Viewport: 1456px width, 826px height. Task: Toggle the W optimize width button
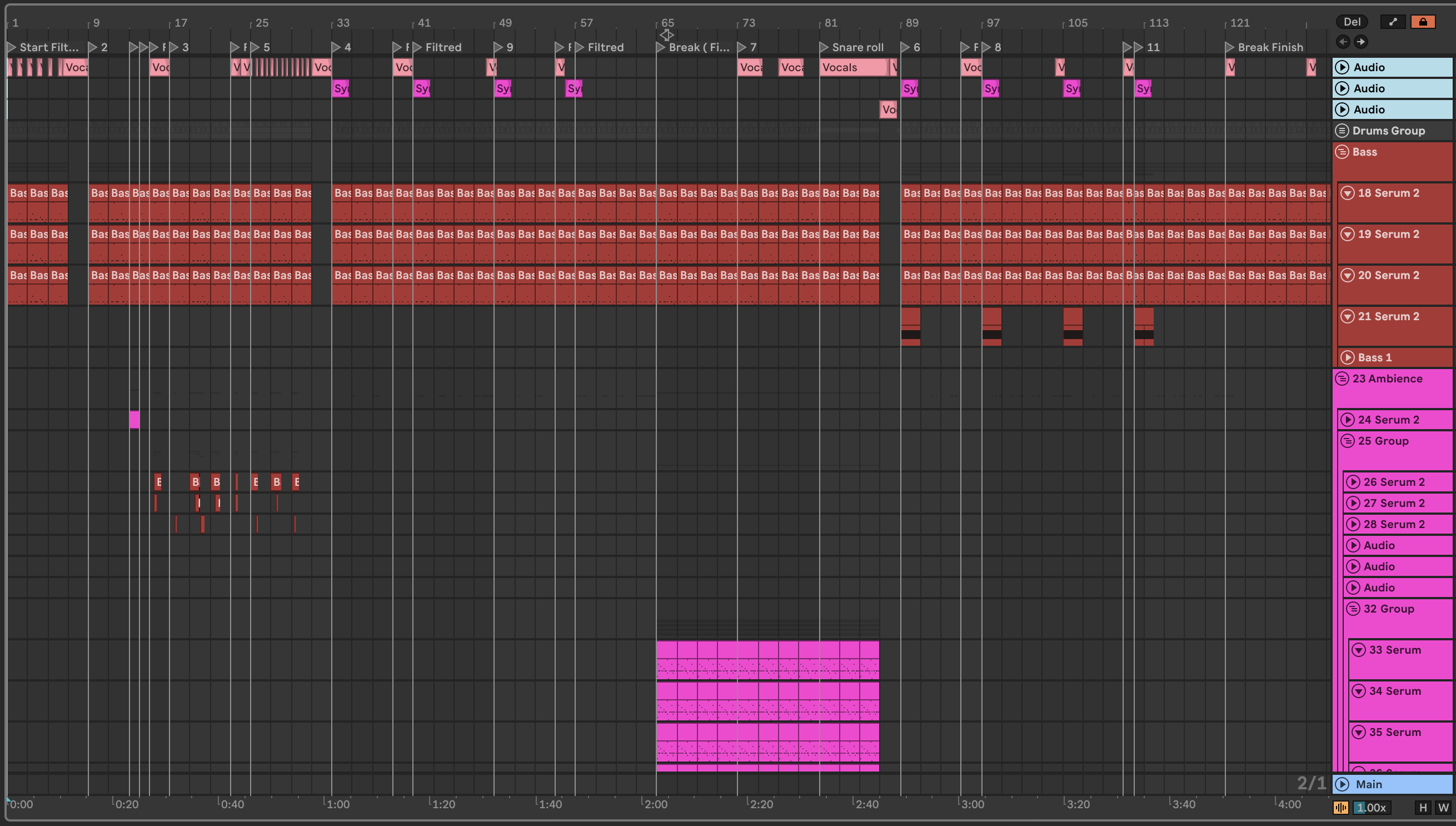pos(1443,807)
